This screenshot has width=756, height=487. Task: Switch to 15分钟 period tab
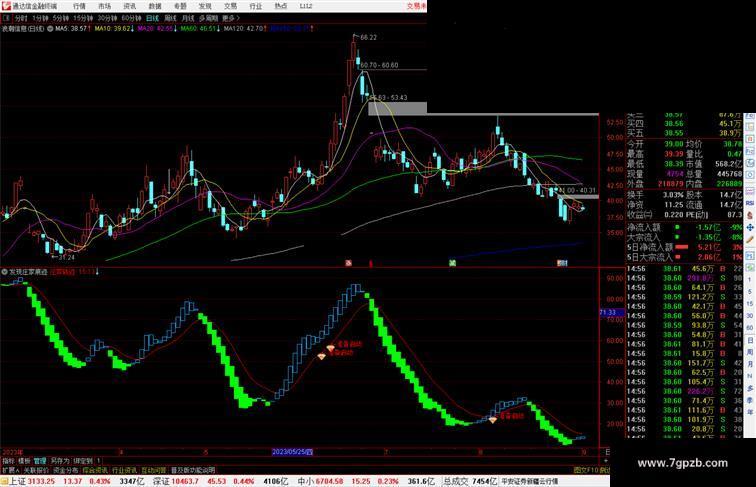pos(83,18)
